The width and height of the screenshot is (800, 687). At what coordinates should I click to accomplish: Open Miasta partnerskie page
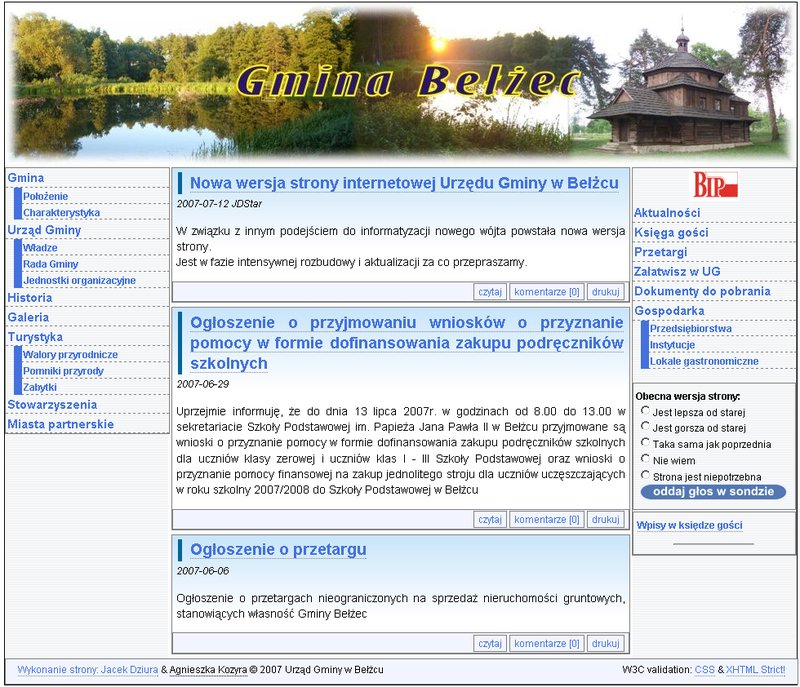[60, 424]
